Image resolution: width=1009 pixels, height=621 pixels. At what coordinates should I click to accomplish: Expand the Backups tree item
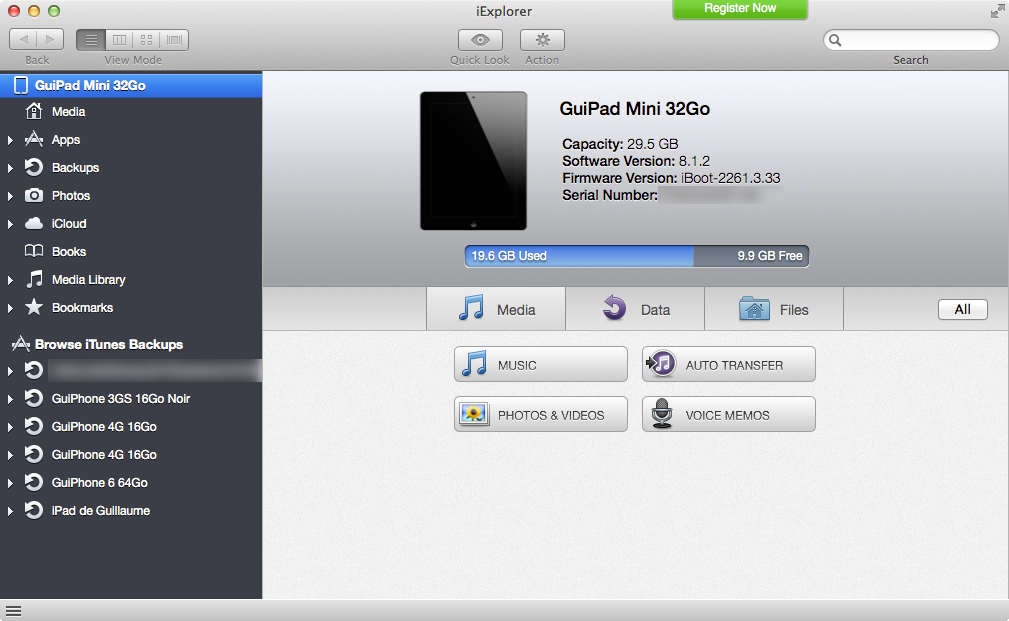pos(10,168)
